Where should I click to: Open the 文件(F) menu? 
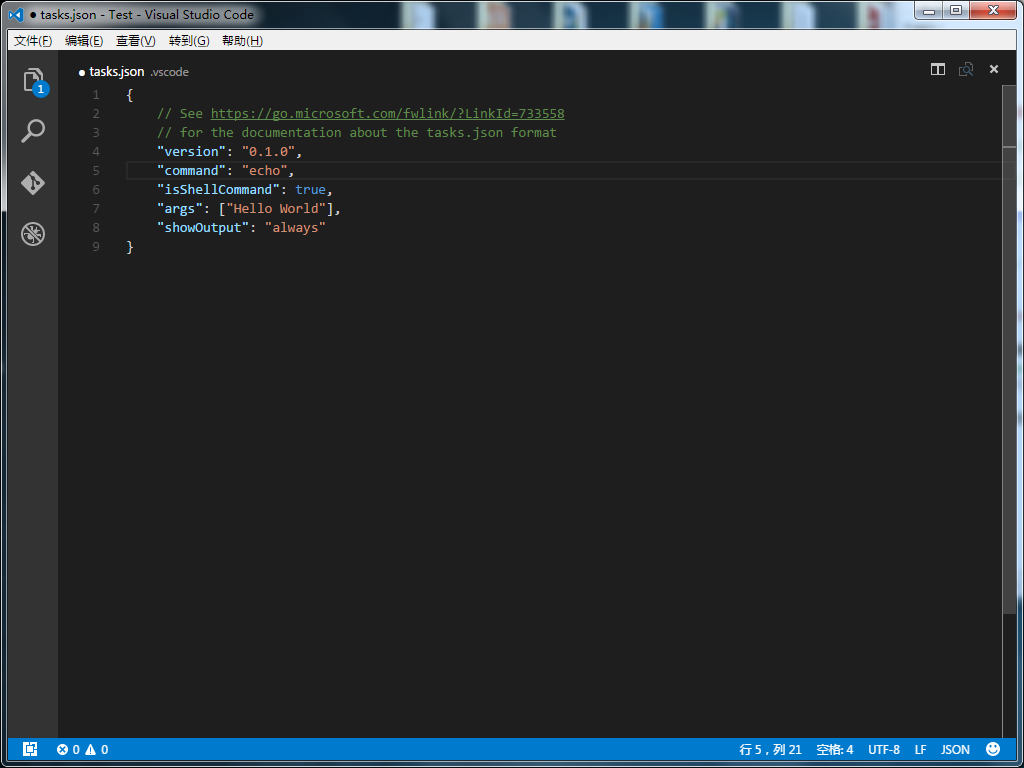point(33,41)
